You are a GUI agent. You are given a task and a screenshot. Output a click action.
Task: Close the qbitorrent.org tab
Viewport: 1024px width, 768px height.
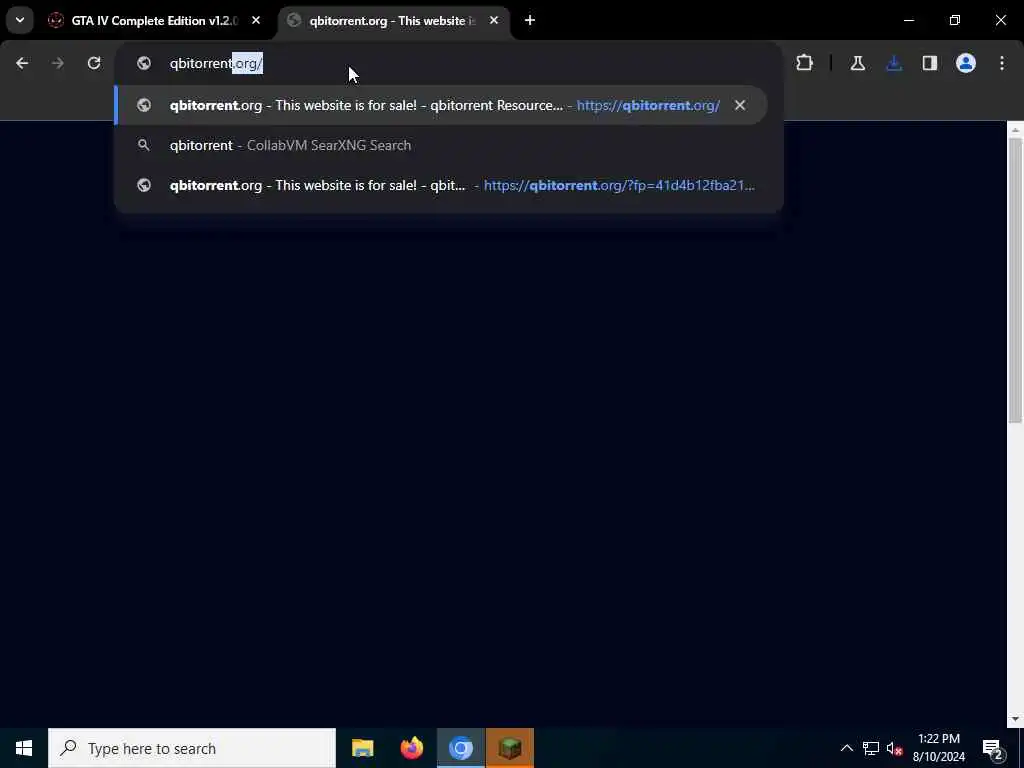(494, 21)
